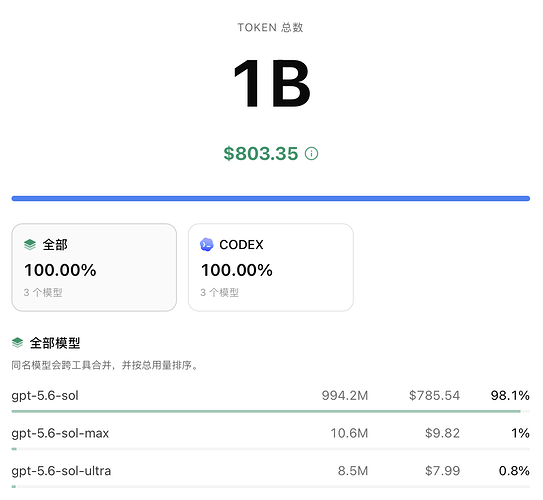543x500 pixels.
Task: Click the 全部模型 section heading
Action: pyautogui.click(x=55, y=343)
